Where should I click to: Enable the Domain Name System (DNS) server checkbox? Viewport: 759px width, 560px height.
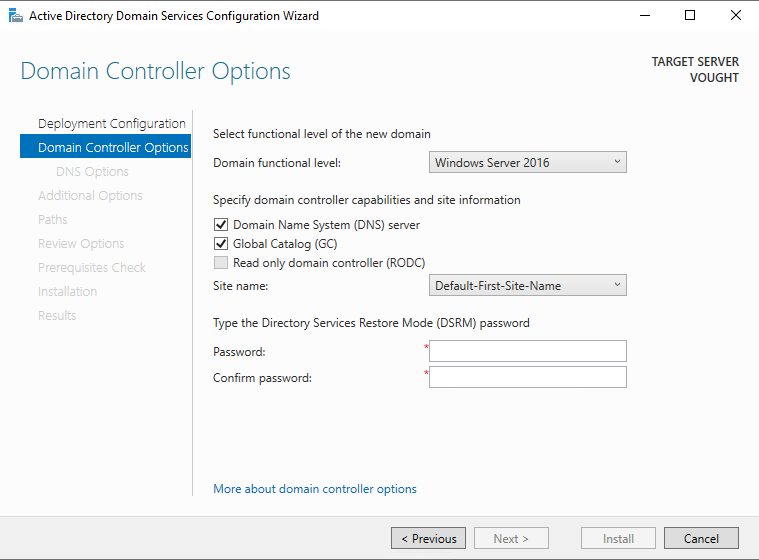coord(221,225)
